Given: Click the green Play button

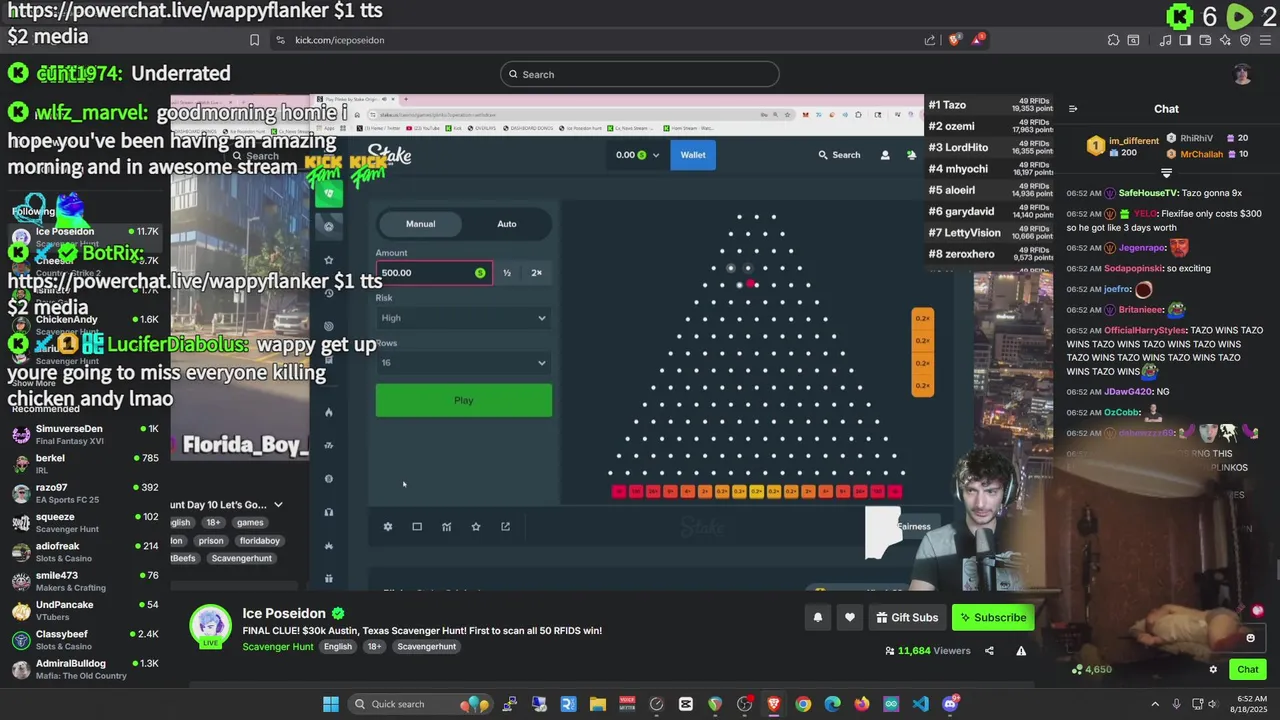Looking at the screenshot, I should click(463, 400).
